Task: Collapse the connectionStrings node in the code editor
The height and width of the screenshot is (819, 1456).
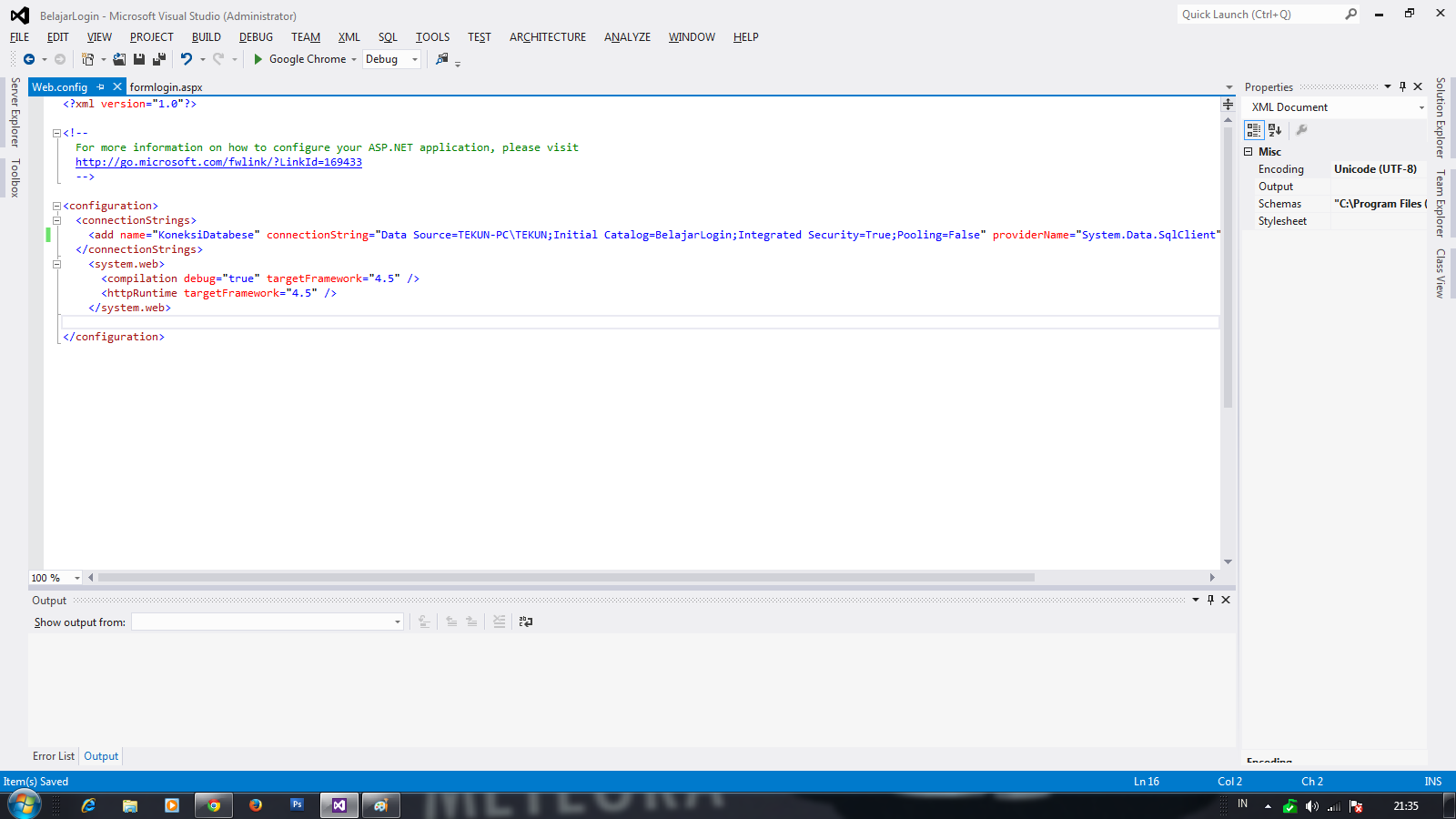Action: pyautogui.click(x=57, y=219)
